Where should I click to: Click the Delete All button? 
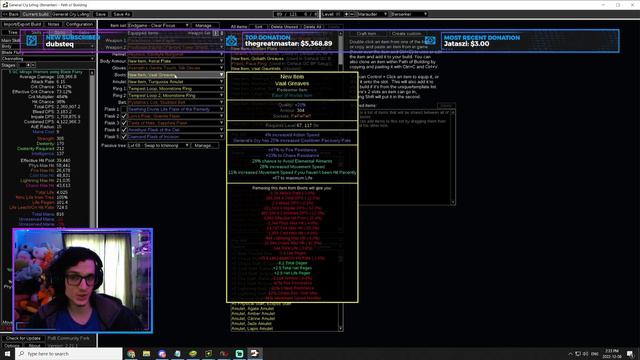(312, 27)
